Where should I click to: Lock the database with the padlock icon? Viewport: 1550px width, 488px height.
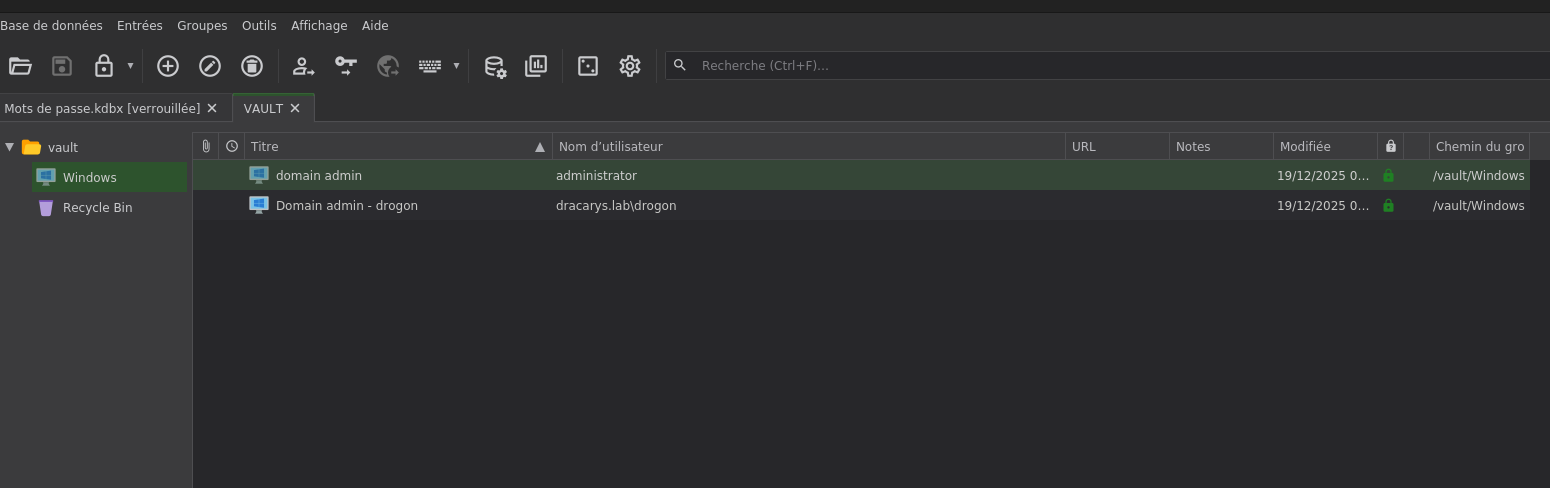pos(103,66)
